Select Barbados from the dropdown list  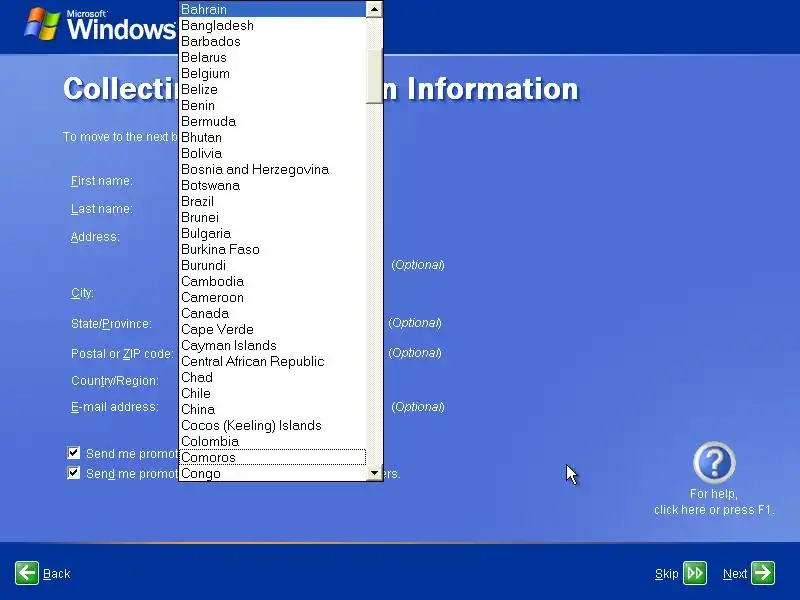[272, 41]
